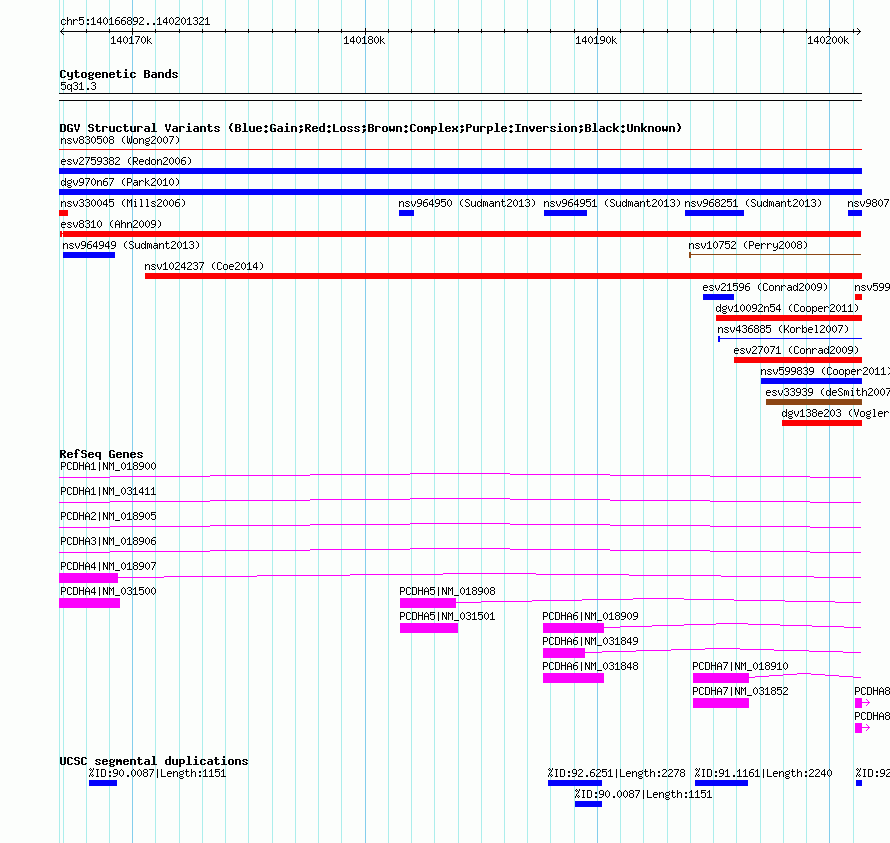Click the small red nsv330045 (Mills2006) bar
The width and height of the screenshot is (890, 843).
(x=64, y=213)
